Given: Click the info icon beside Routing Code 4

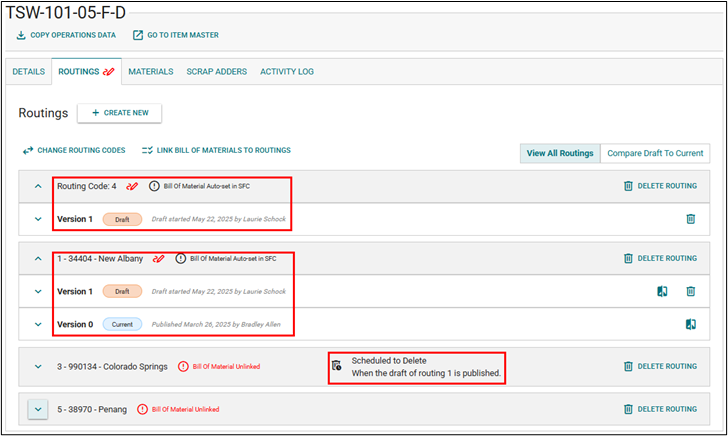Looking at the screenshot, I should (x=154, y=186).
